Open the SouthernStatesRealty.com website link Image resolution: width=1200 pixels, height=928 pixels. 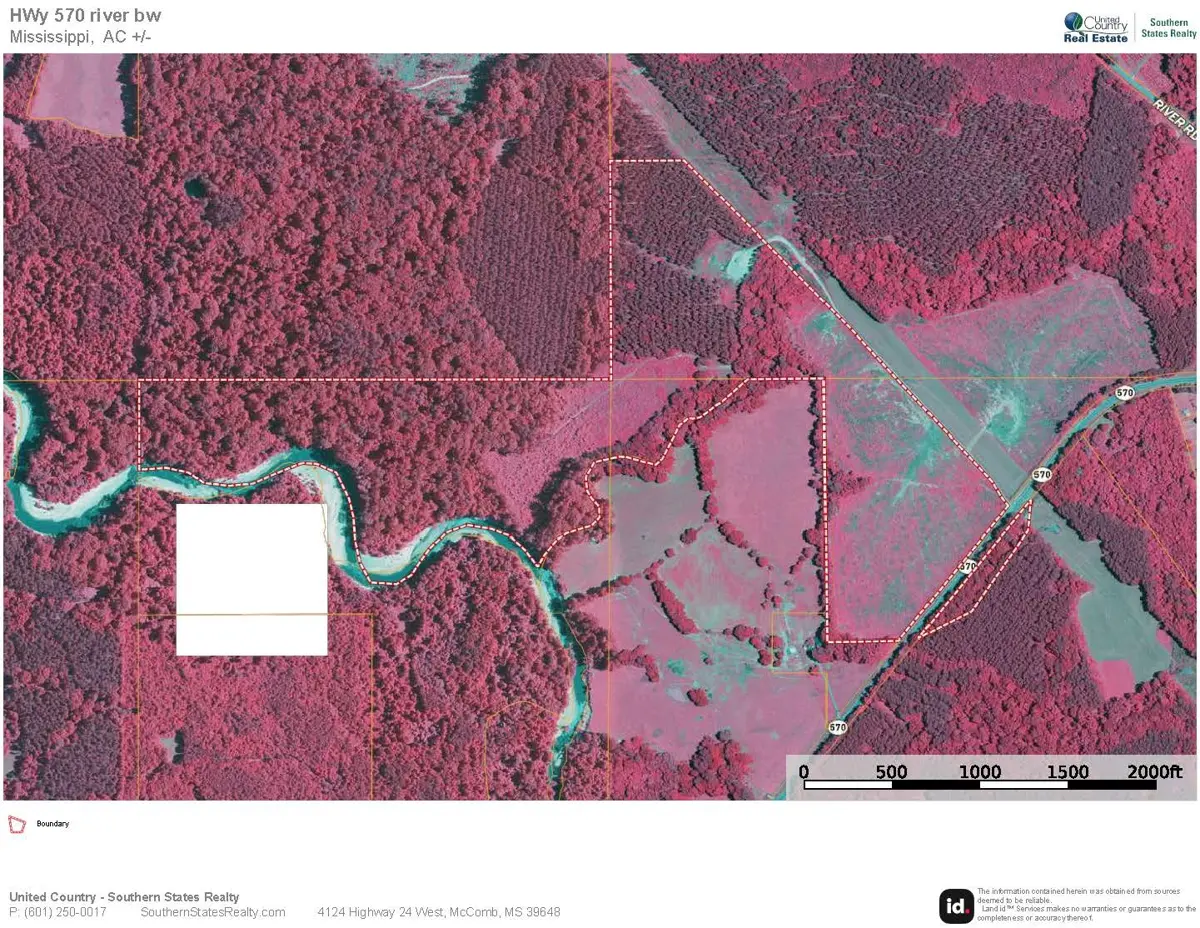pos(213,912)
